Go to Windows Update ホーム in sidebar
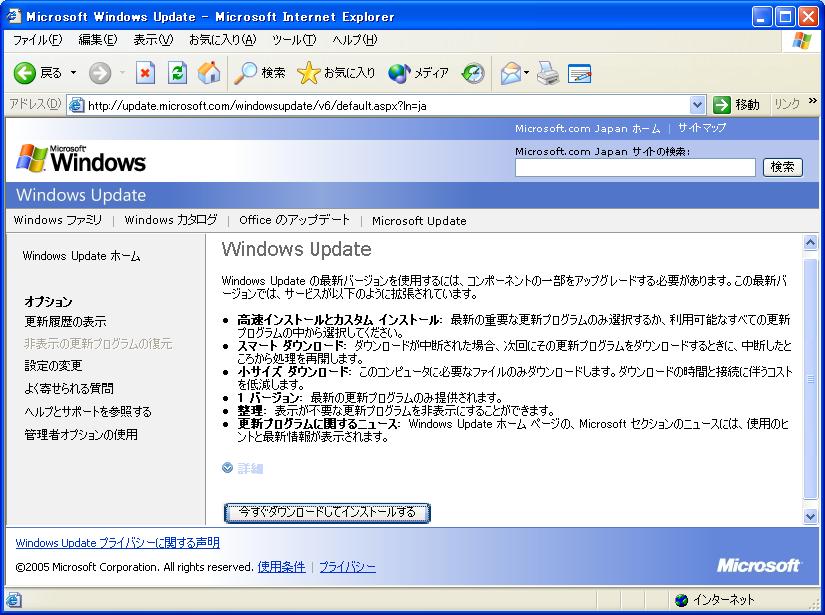The width and height of the screenshot is (825, 615). point(82,256)
